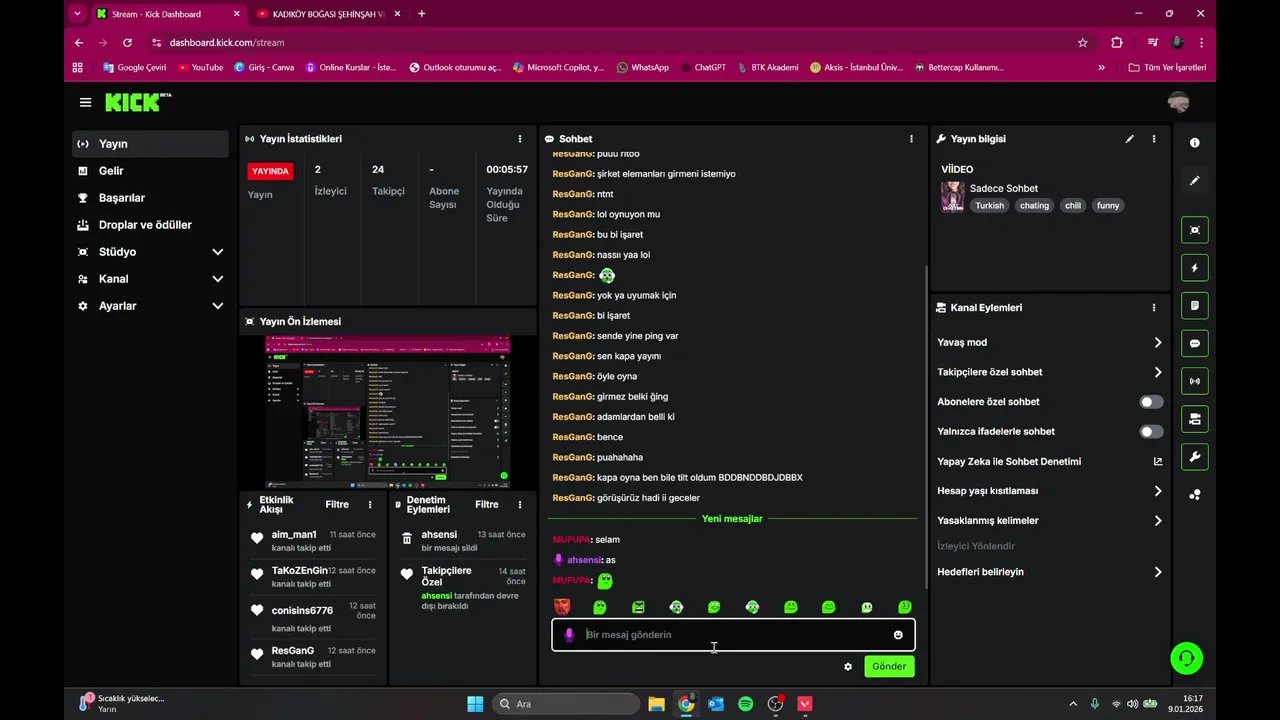Click the info icon in the right sidebar
The image size is (1280, 720).
[x=1194, y=143]
